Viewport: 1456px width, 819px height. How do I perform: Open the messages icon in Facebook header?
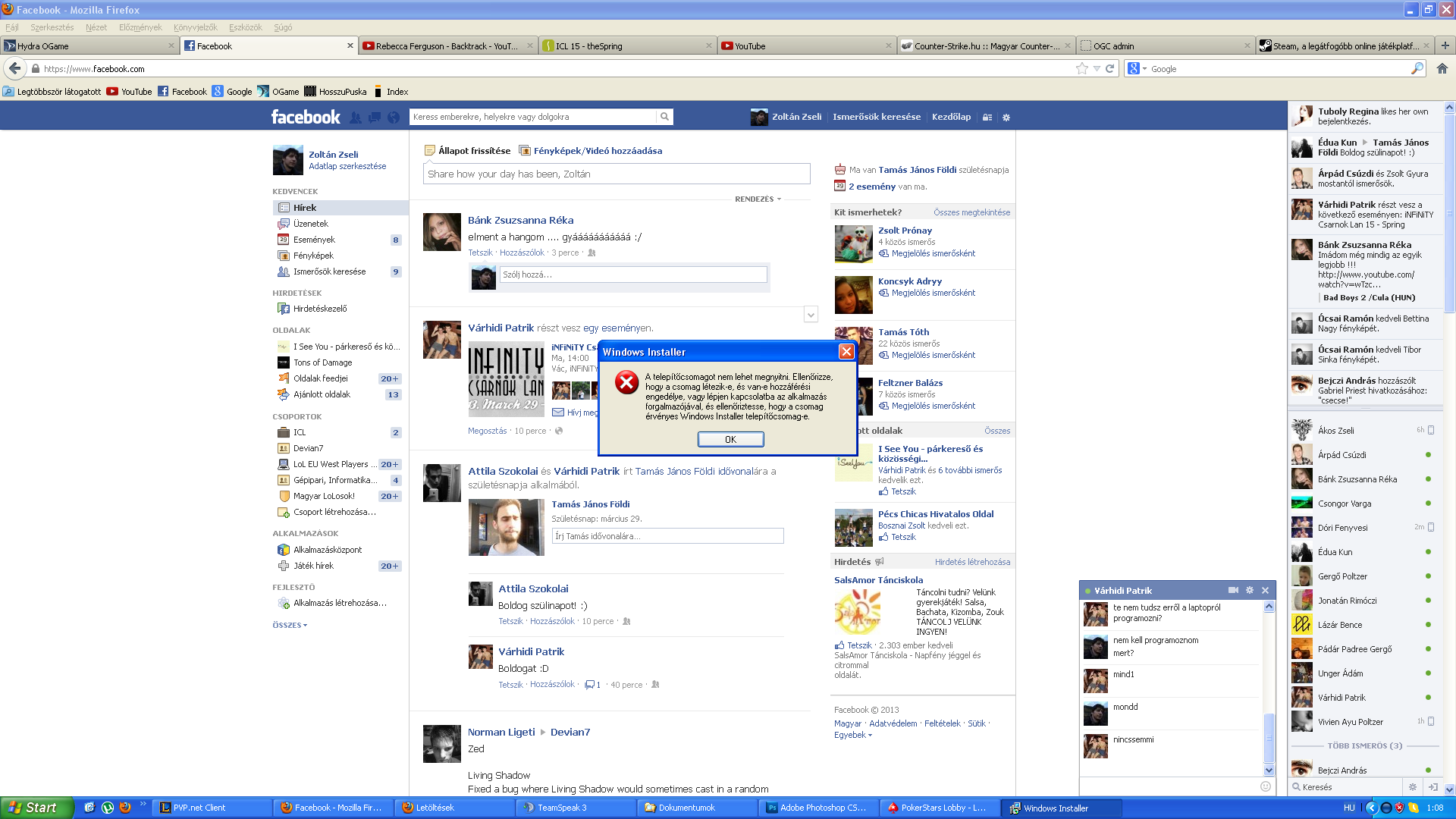(375, 118)
